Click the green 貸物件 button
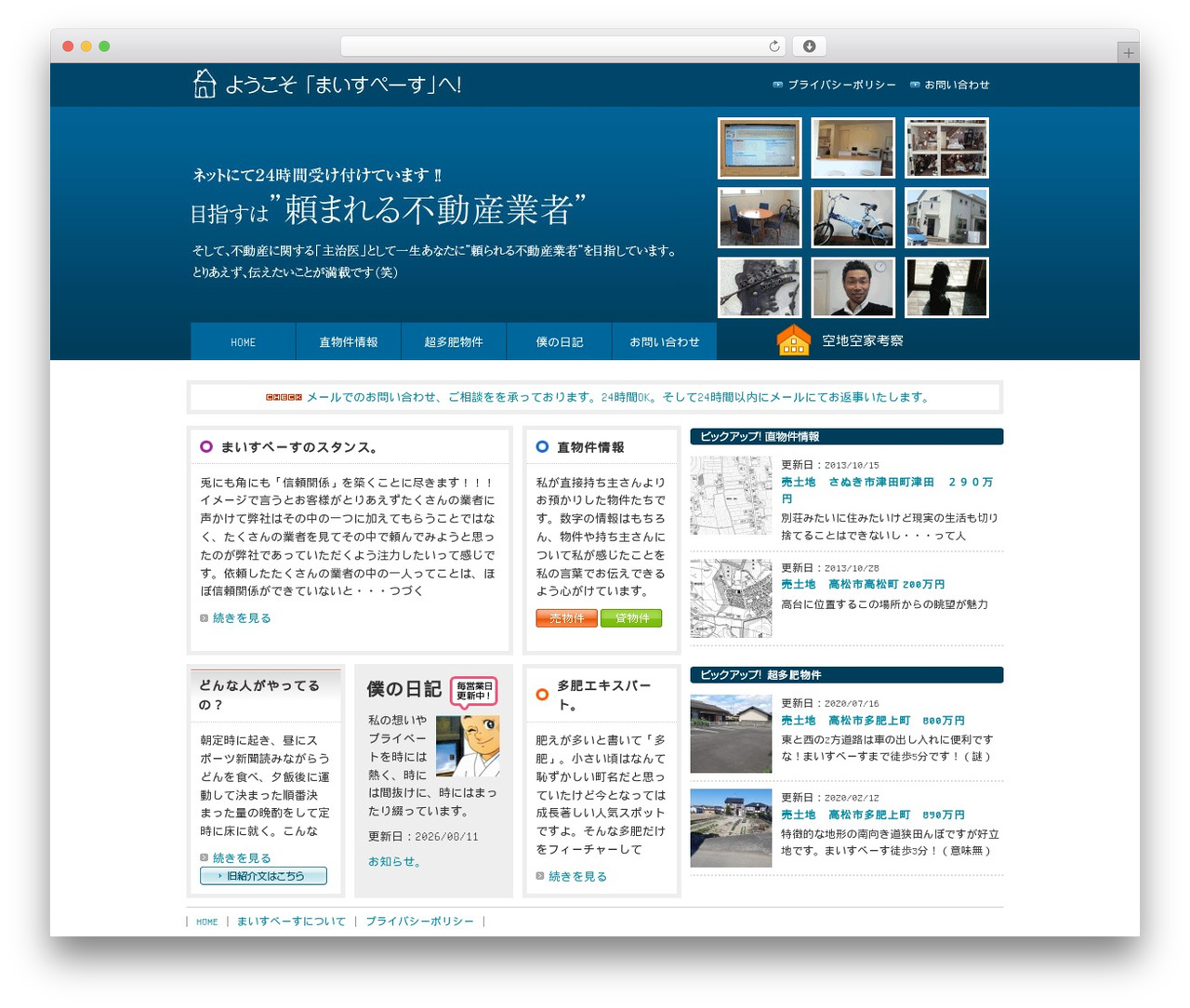The width and height of the screenshot is (1190, 1008). (x=632, y=618)
